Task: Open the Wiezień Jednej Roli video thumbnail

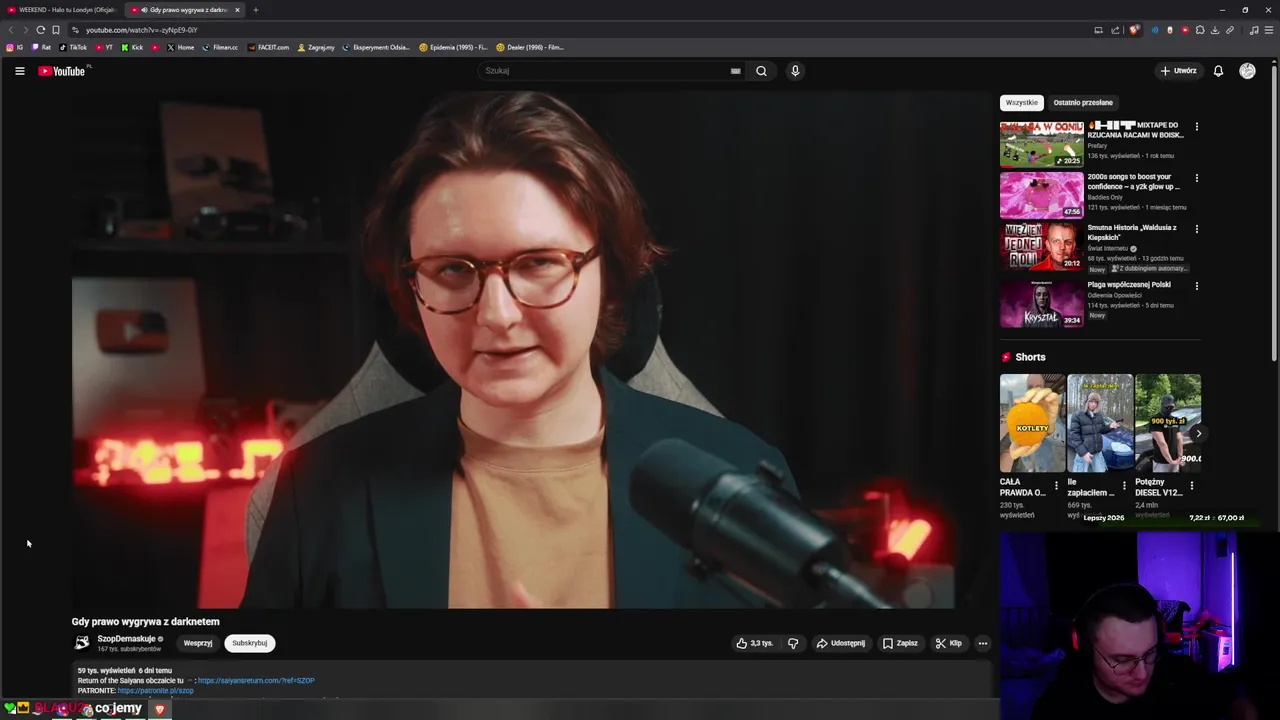Action: 1041,246
